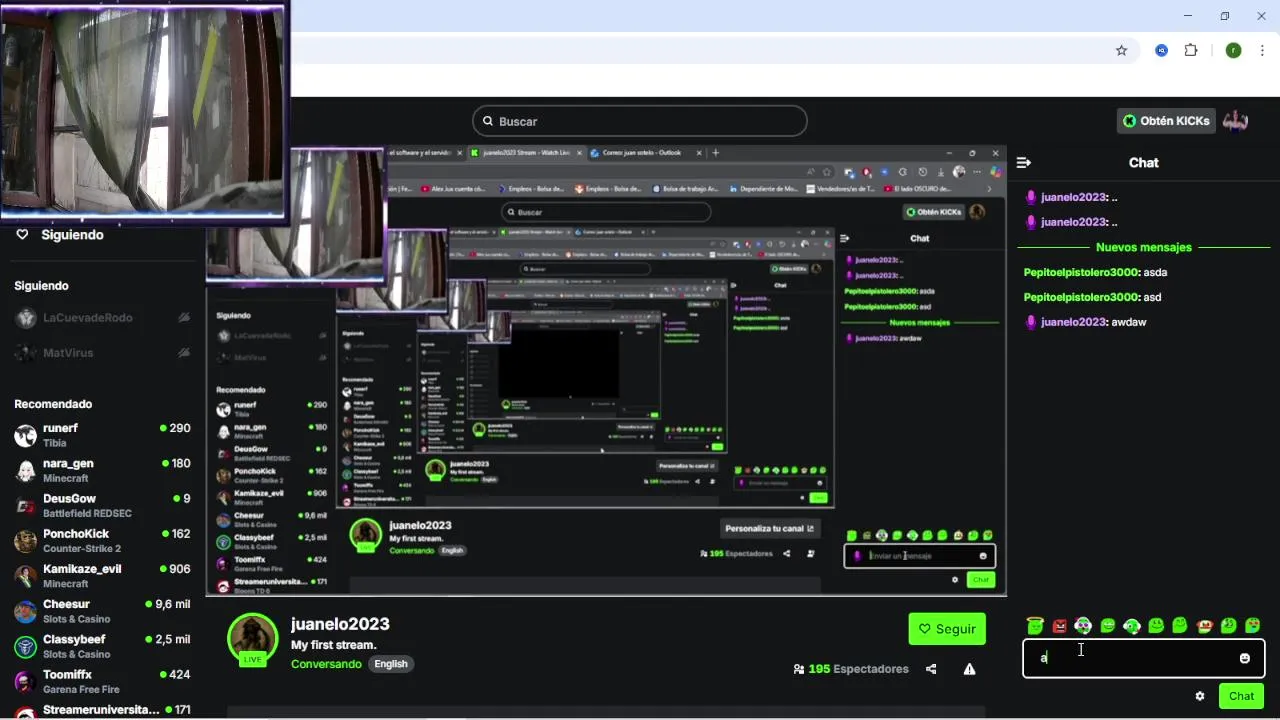Open nara_gen recommended channel

point(102,470)
